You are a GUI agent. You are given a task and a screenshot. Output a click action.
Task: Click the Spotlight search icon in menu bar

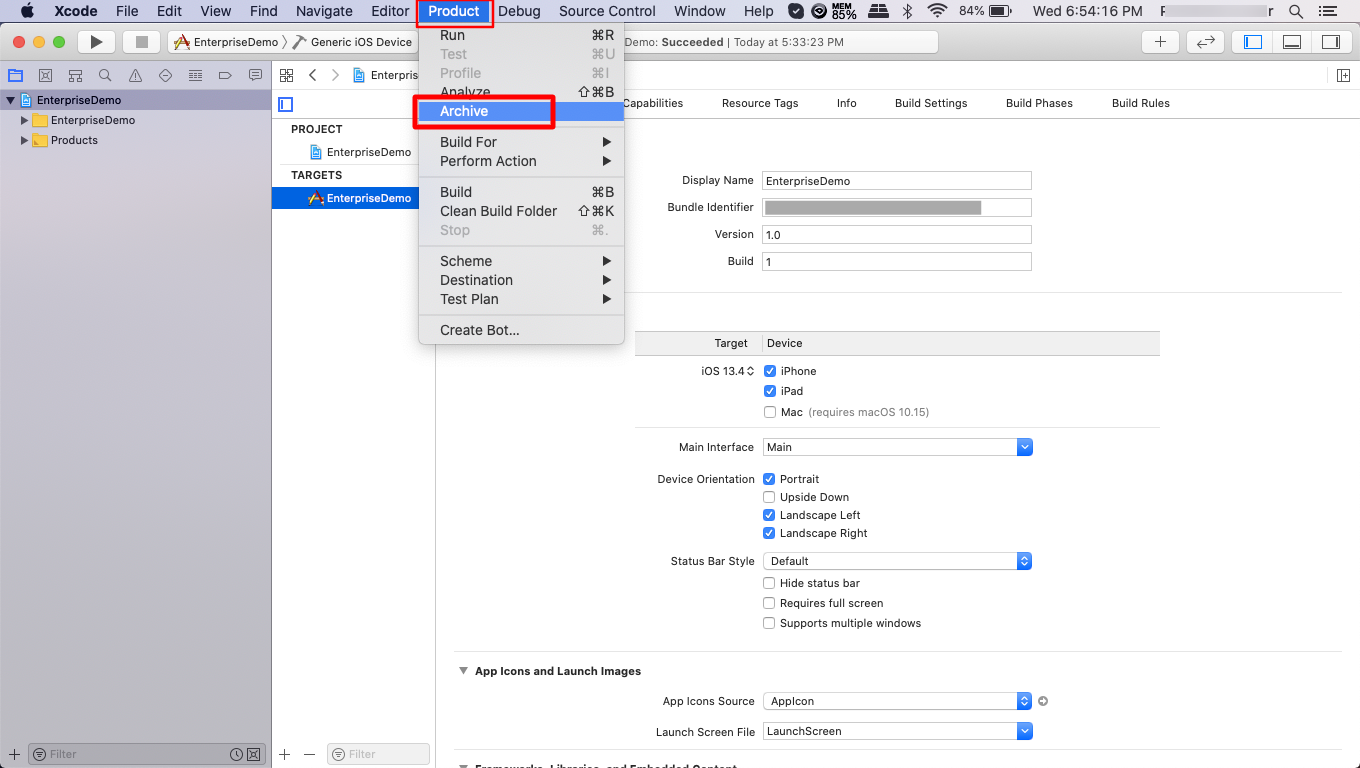point(1296,11)
